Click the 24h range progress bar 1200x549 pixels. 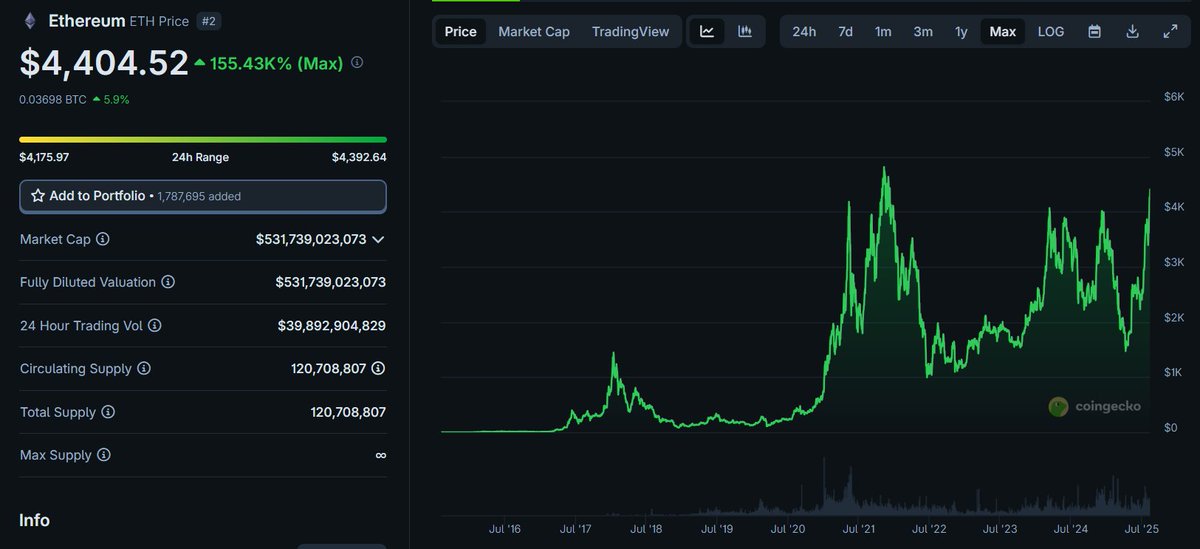tap(203, 139)
